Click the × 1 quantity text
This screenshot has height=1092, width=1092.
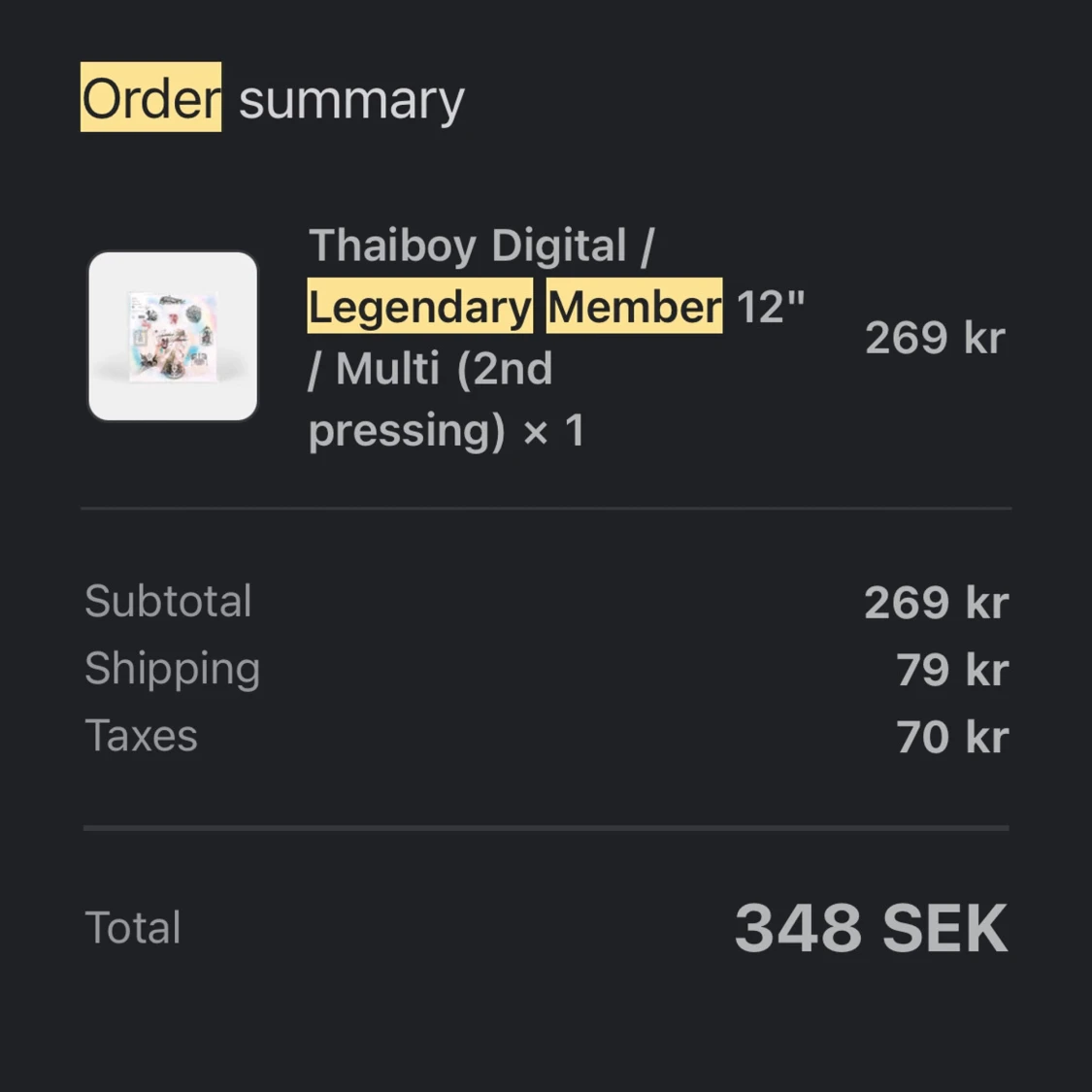click(x=553, y=430)
